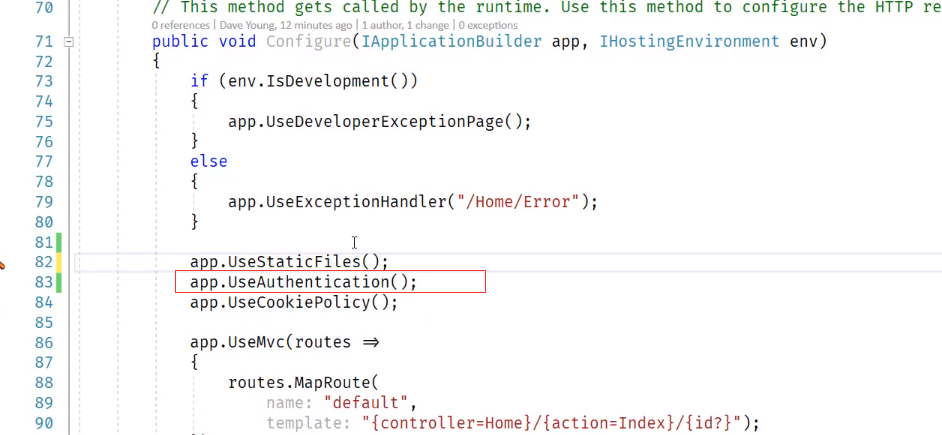
Task: Click the app.UseCookiePolicy(); statement
Action: click(294, 302)
